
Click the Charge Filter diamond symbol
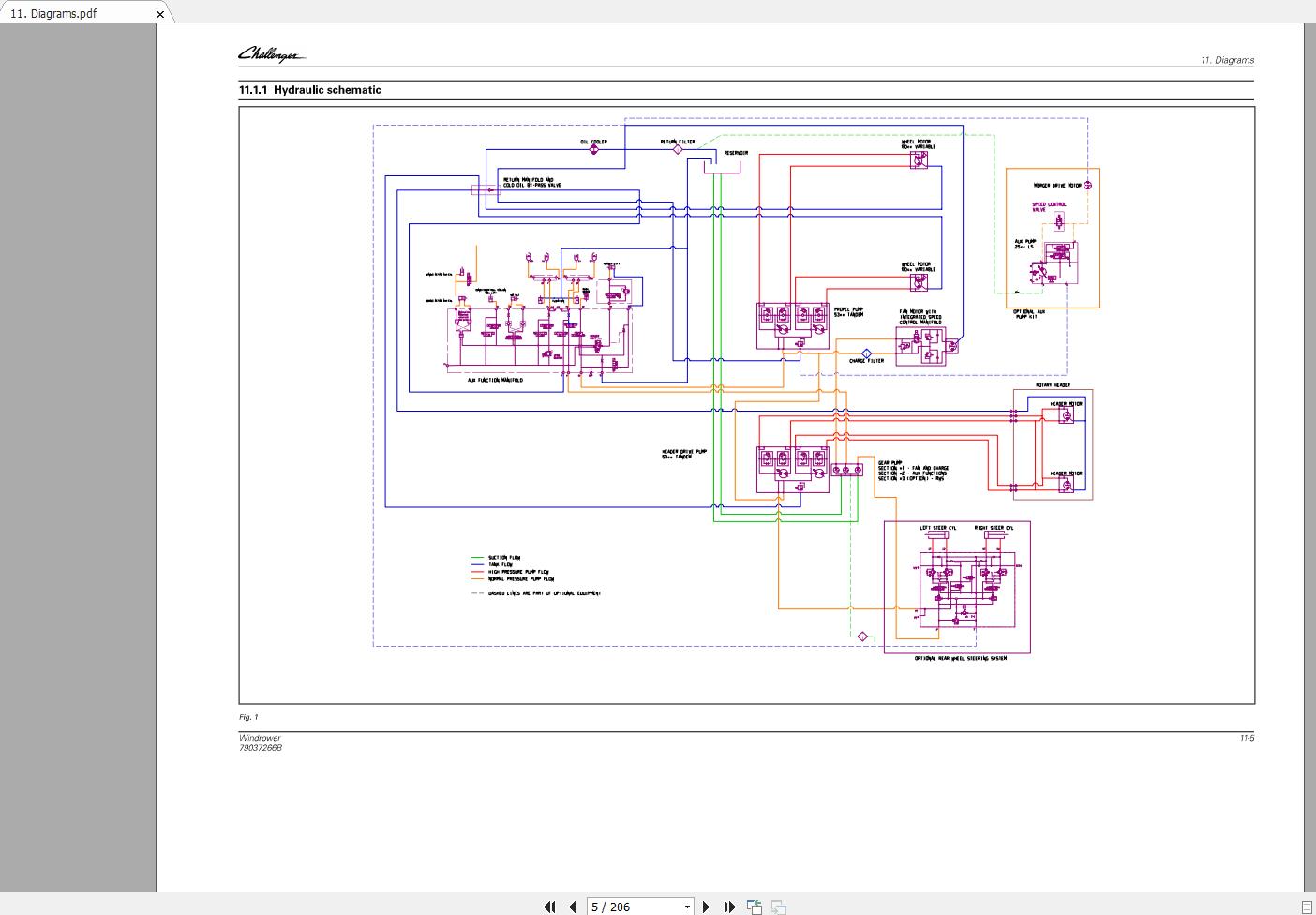point(866,353)
